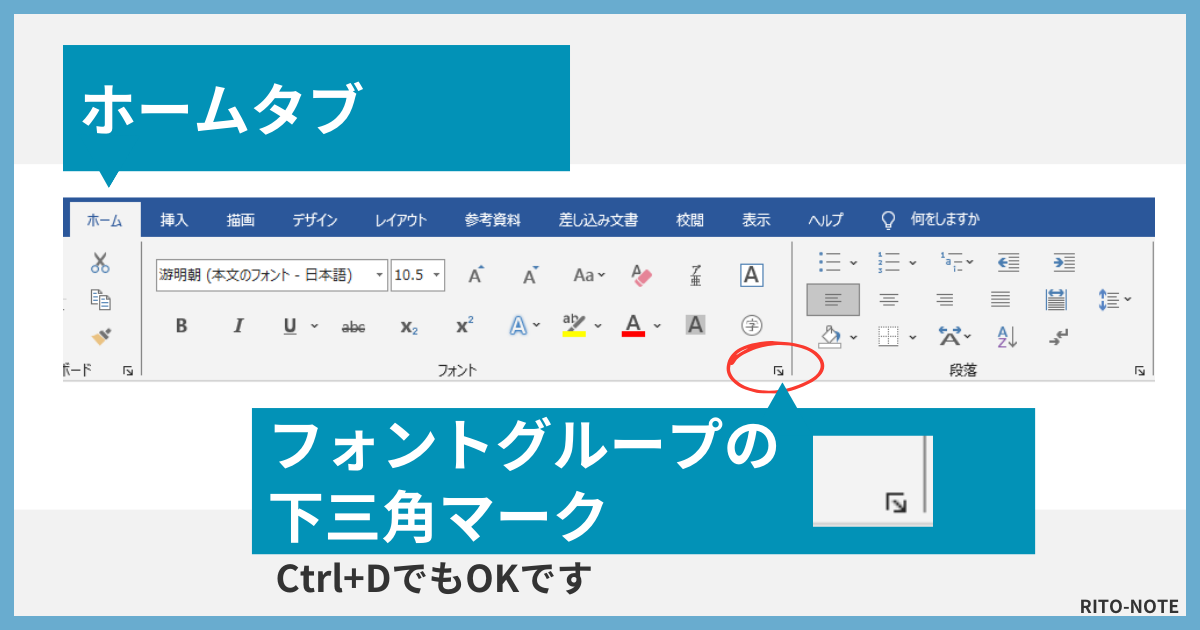Open the line spacing options dropdown

pyautogui.click(x=1112, y=299)
